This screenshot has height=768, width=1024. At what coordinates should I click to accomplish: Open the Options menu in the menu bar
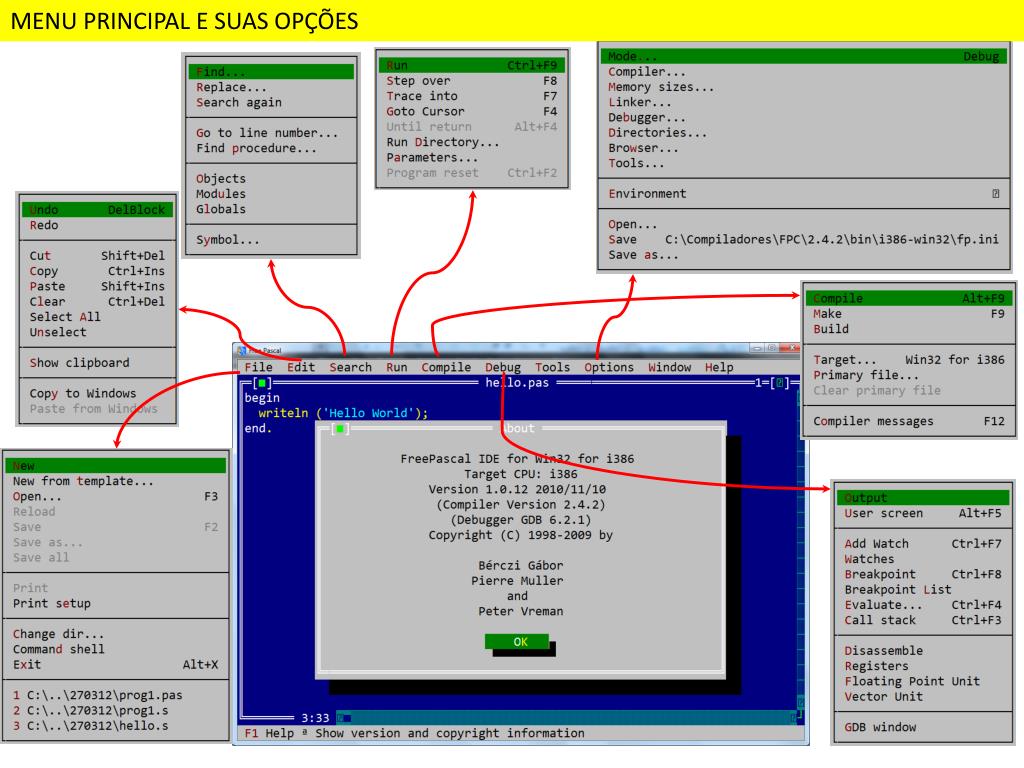[x=609, y=367]
